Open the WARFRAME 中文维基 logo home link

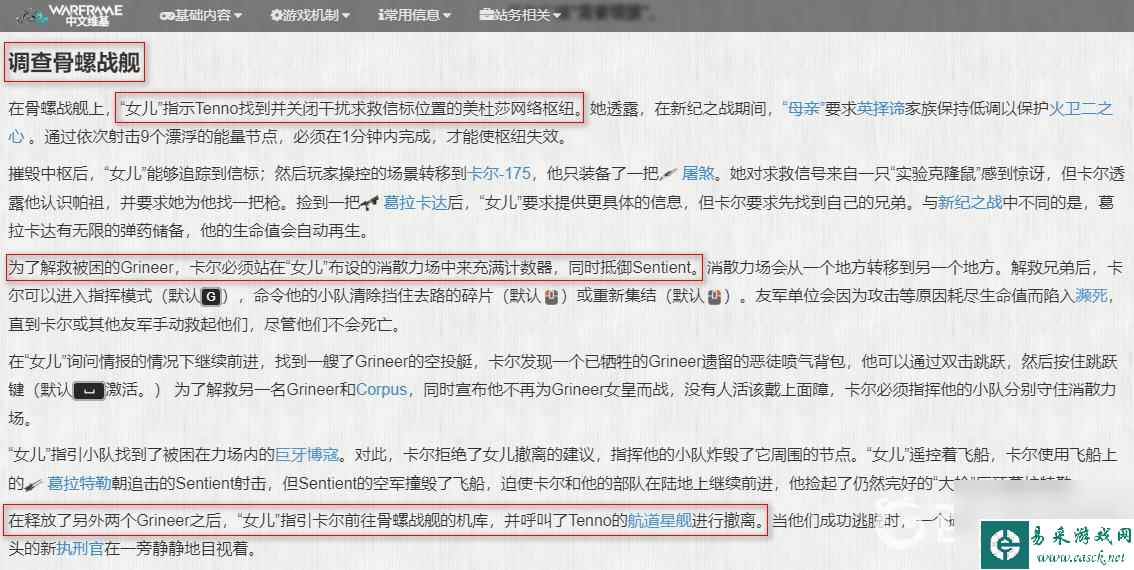click(x=69, y=14)
